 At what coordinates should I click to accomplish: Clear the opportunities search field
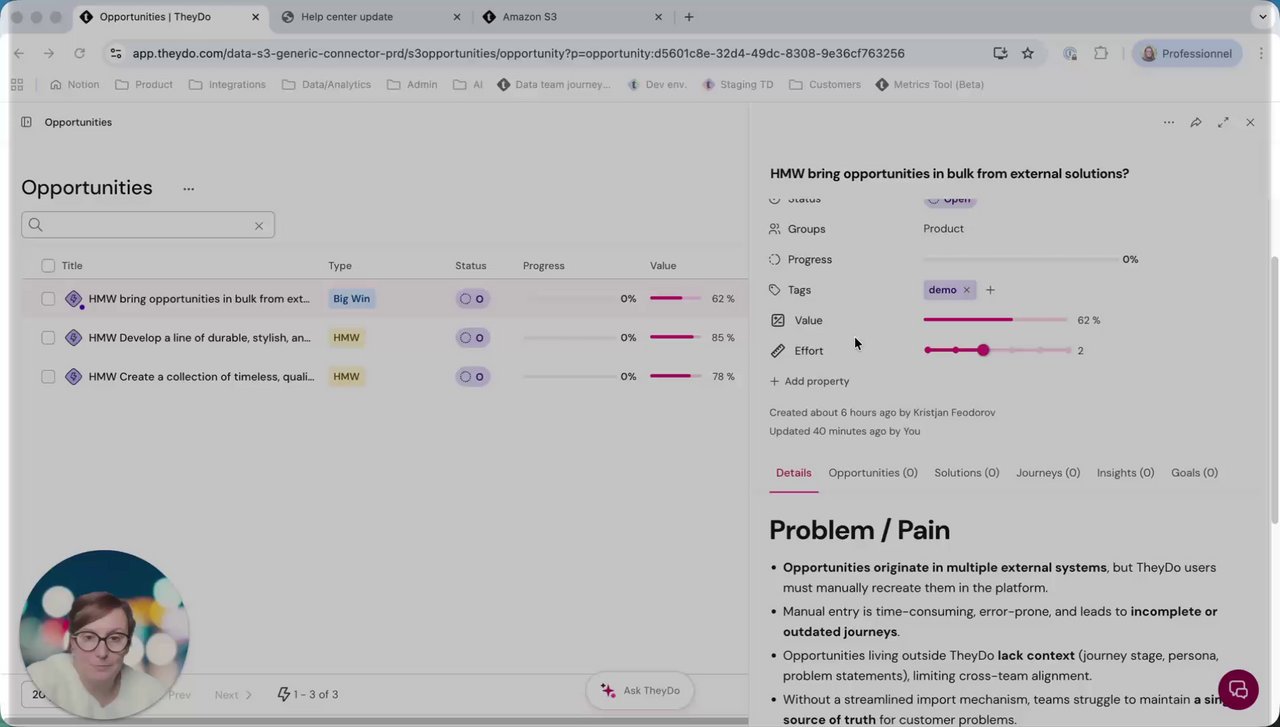tap(258, 225)
